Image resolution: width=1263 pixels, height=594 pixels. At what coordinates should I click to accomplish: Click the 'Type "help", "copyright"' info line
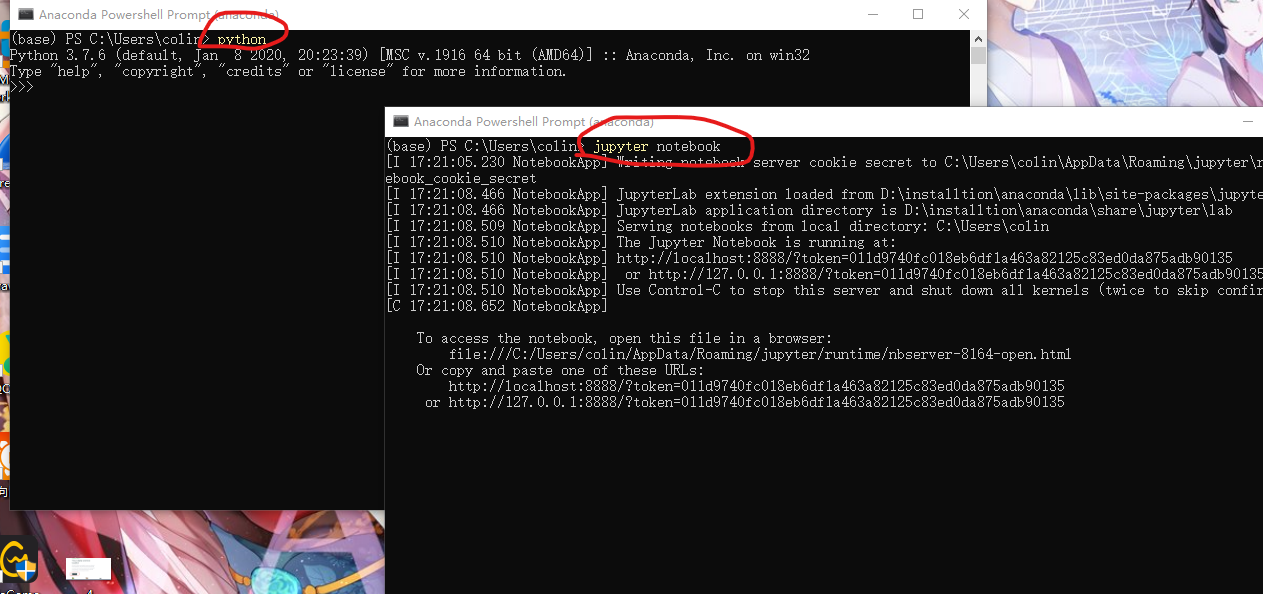pyautogui.click(x=288, y=71)
